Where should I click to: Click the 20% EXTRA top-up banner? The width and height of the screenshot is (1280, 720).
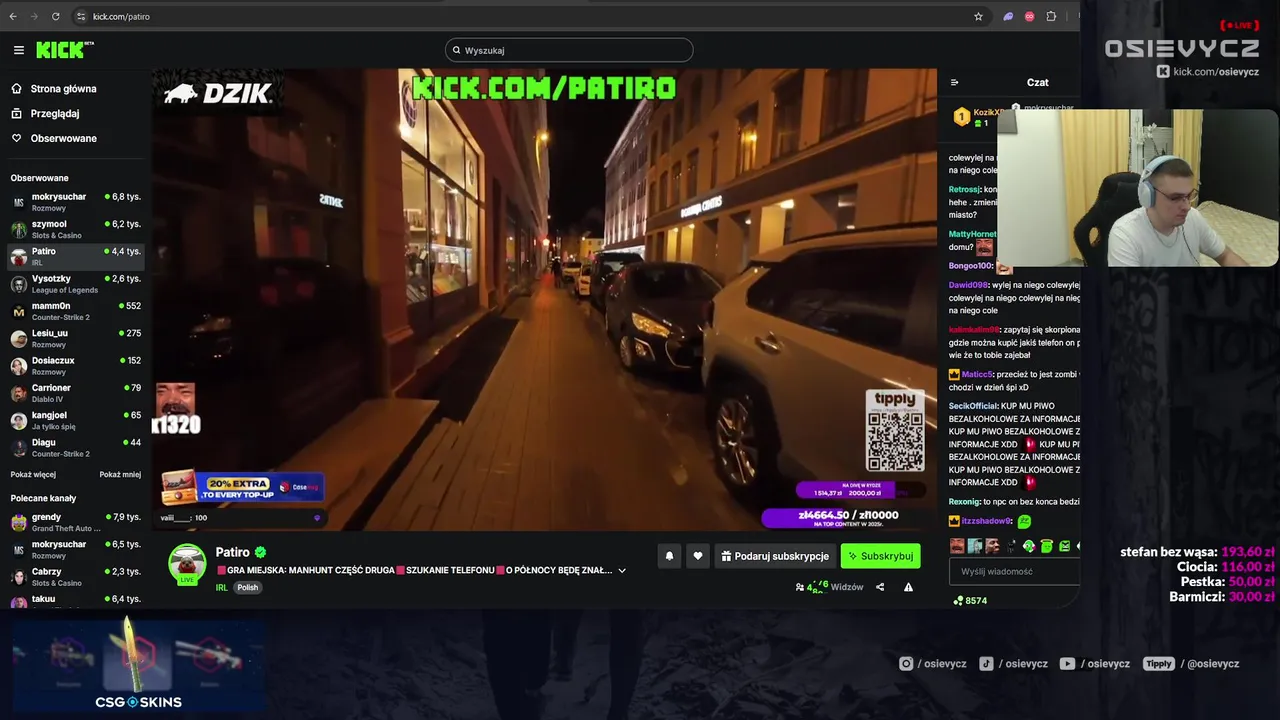pyautogui.click(x=242, y=488)
